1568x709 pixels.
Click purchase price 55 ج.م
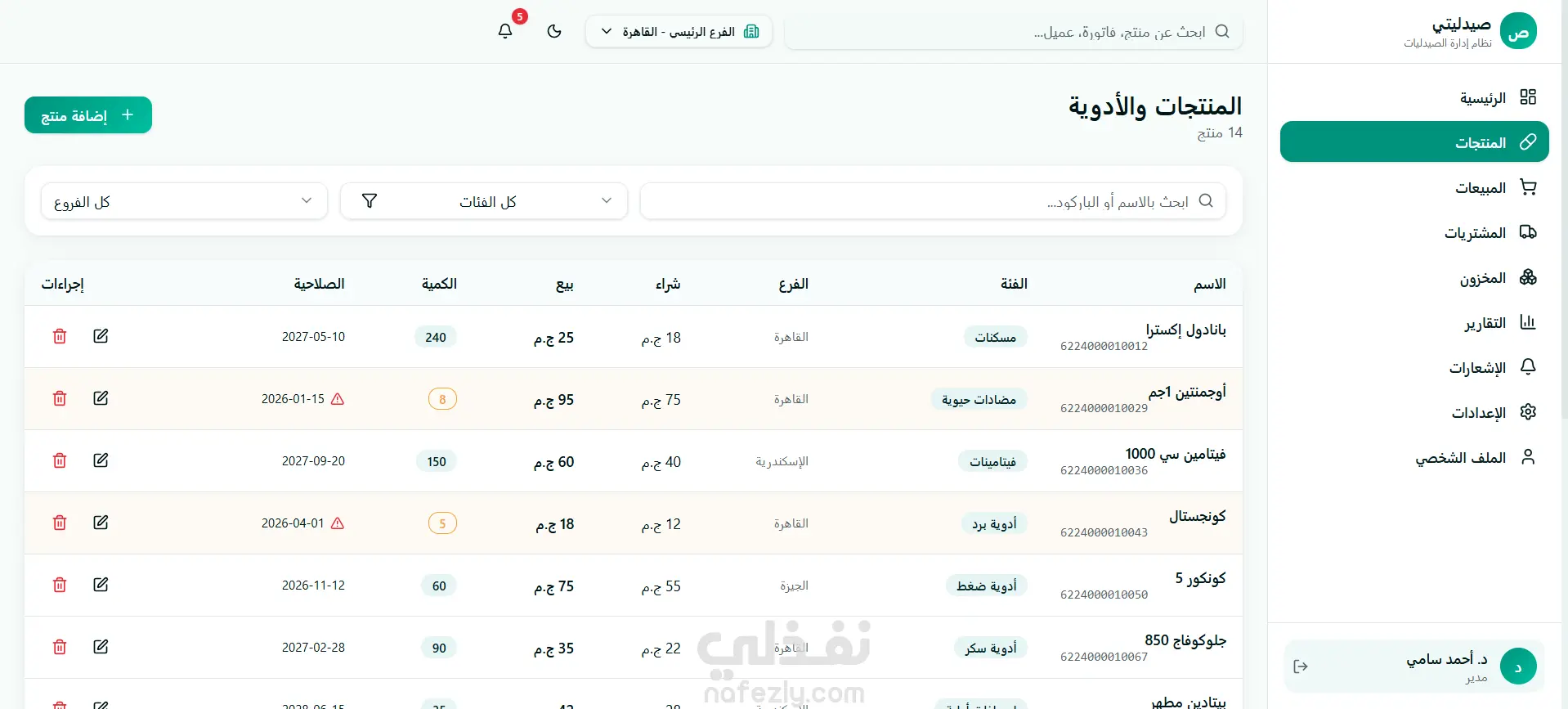(x=661, y=586)
